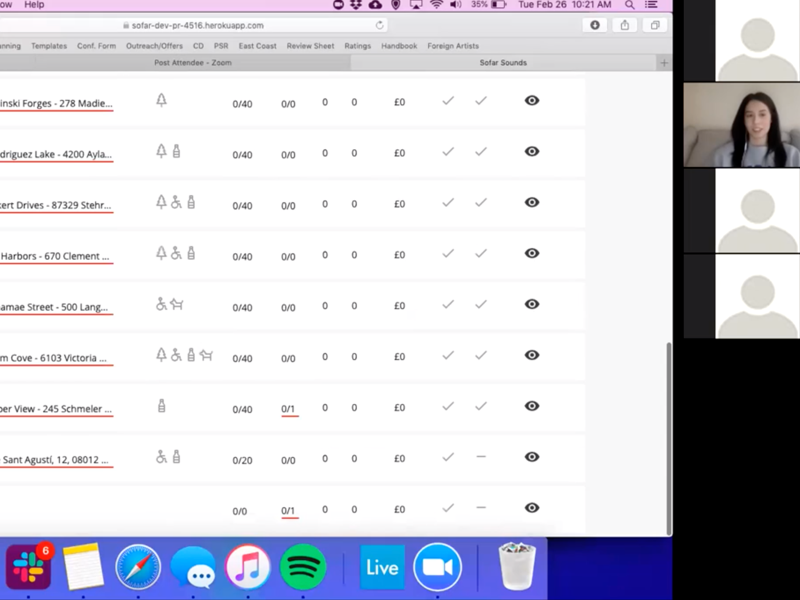Open Outreach/Offers bookmark
Image resolution: width=800 pixels, height=600 pixels.
(154, 46)
